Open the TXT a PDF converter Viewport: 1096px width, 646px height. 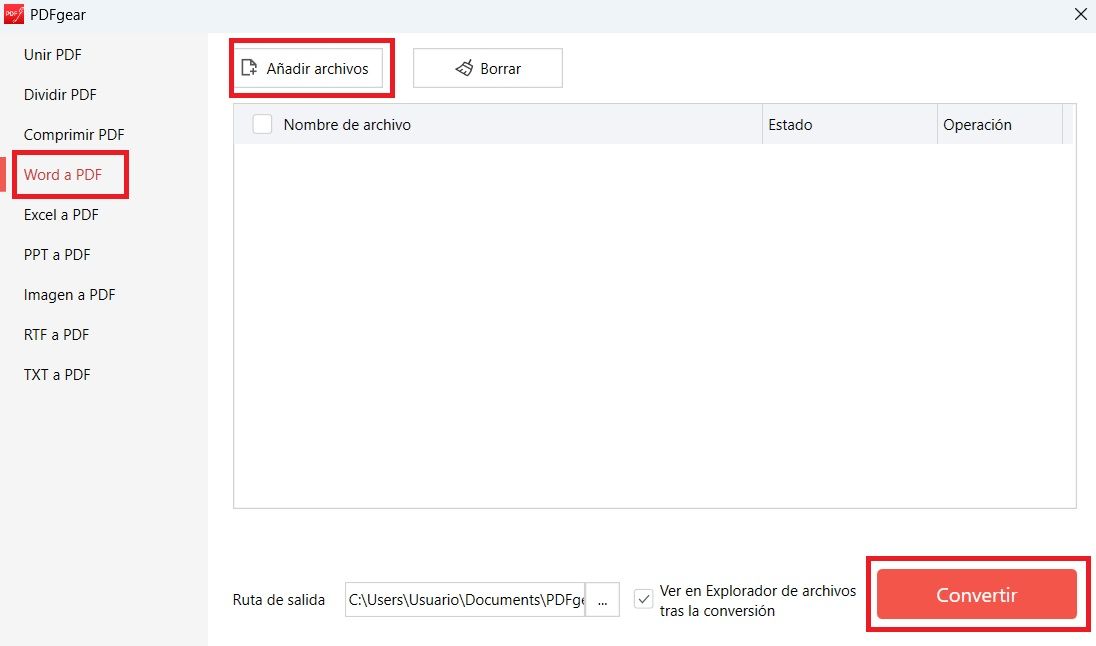pyautogui.click(x=55, y=374)
